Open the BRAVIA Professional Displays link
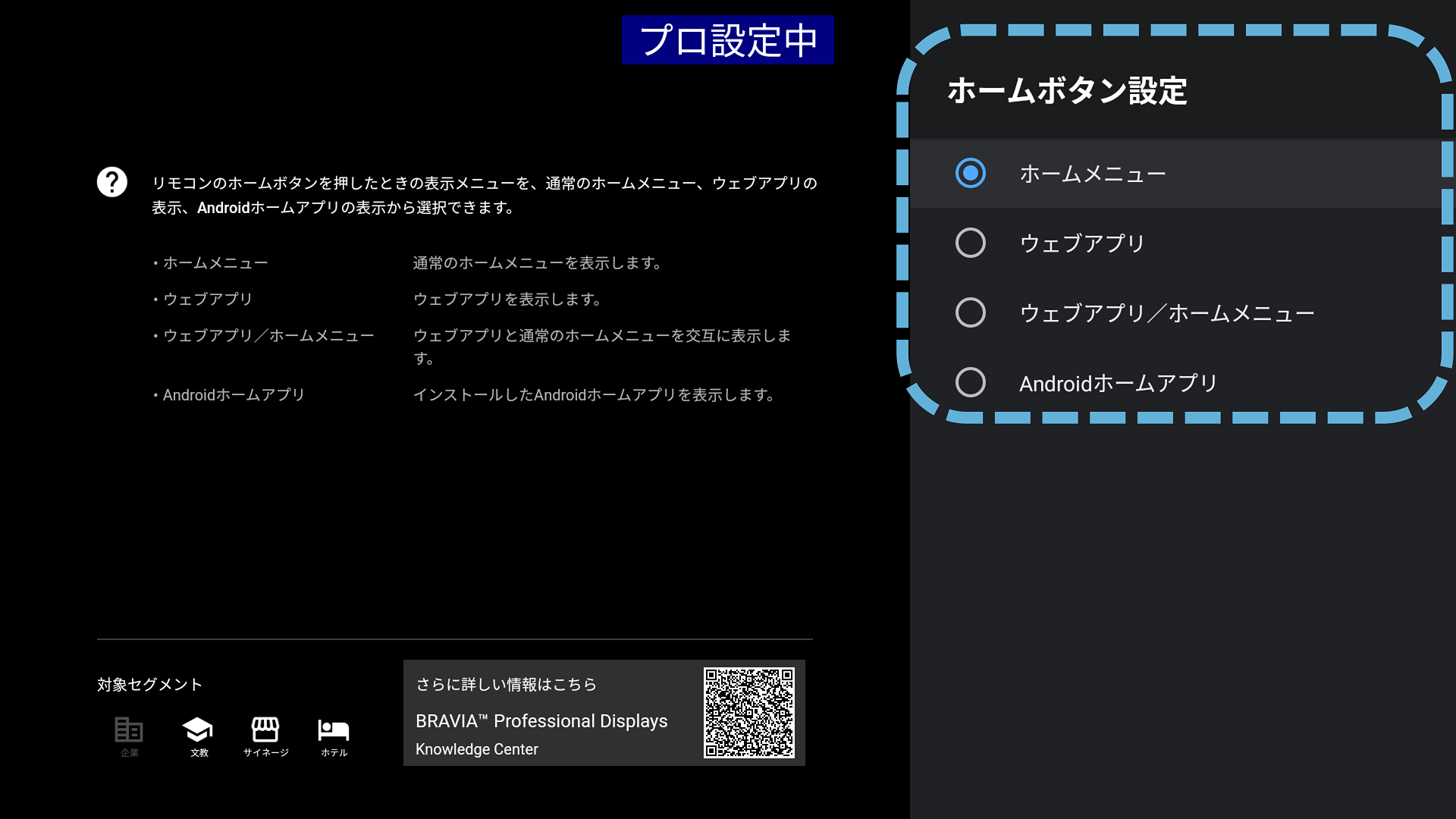 (x=541, y=721)
